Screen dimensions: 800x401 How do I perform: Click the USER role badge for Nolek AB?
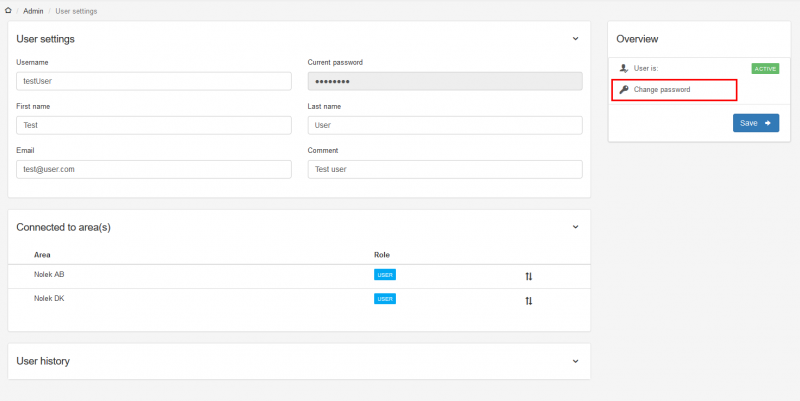point(385,275)
